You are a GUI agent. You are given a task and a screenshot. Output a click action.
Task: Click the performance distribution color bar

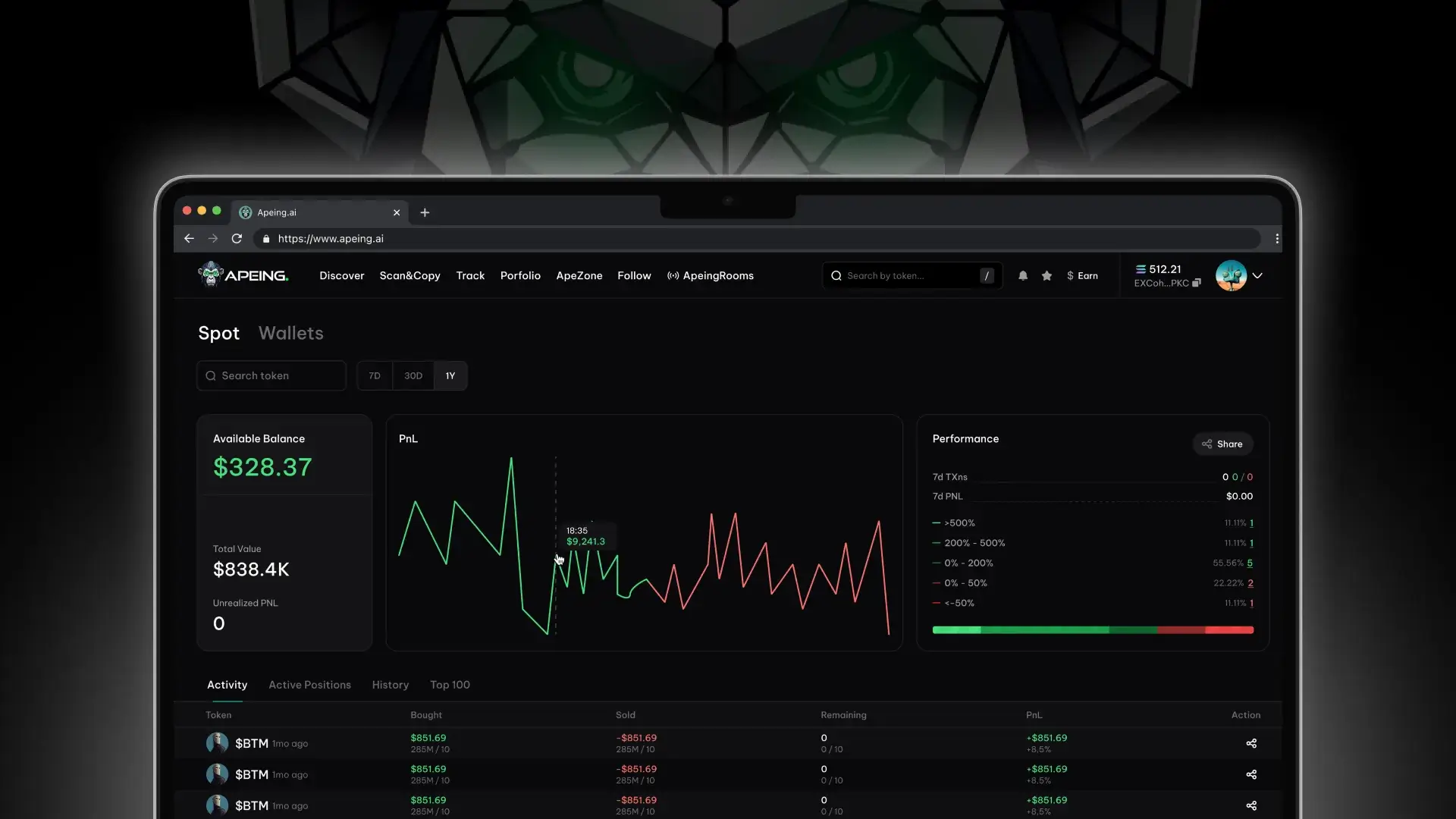[1092, 630]
